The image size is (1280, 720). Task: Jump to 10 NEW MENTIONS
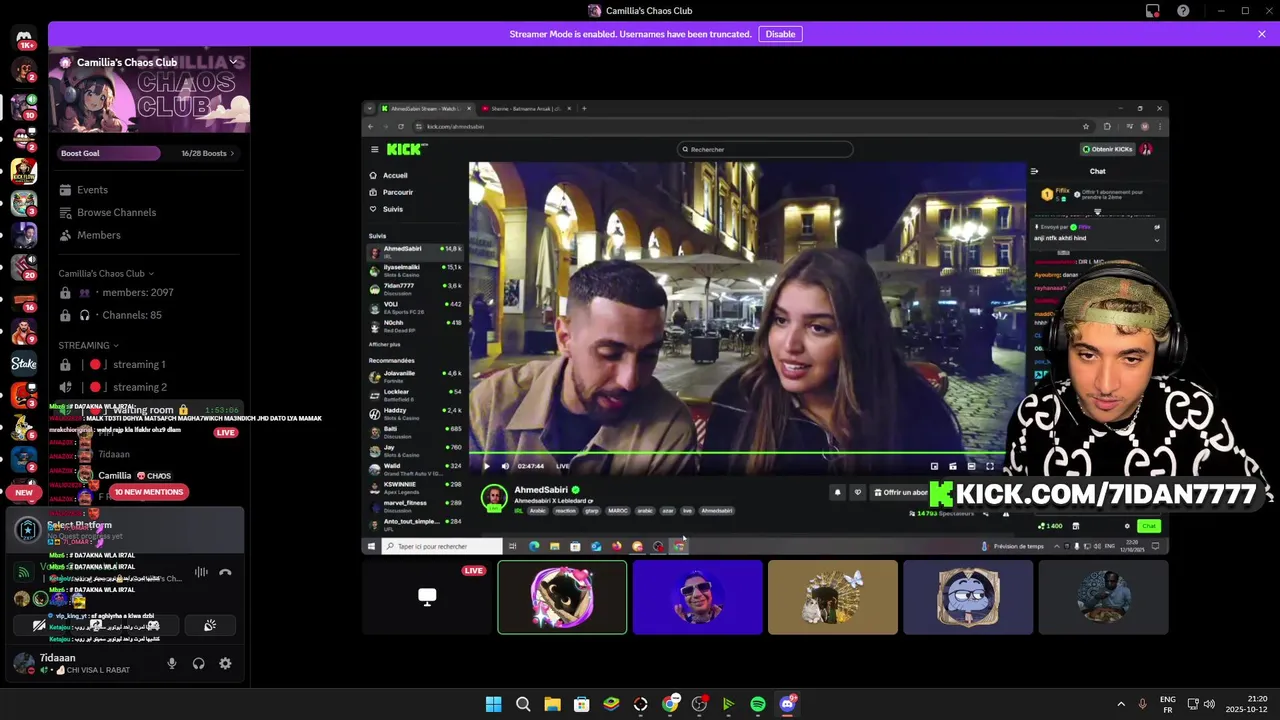[x=148, y=492]
